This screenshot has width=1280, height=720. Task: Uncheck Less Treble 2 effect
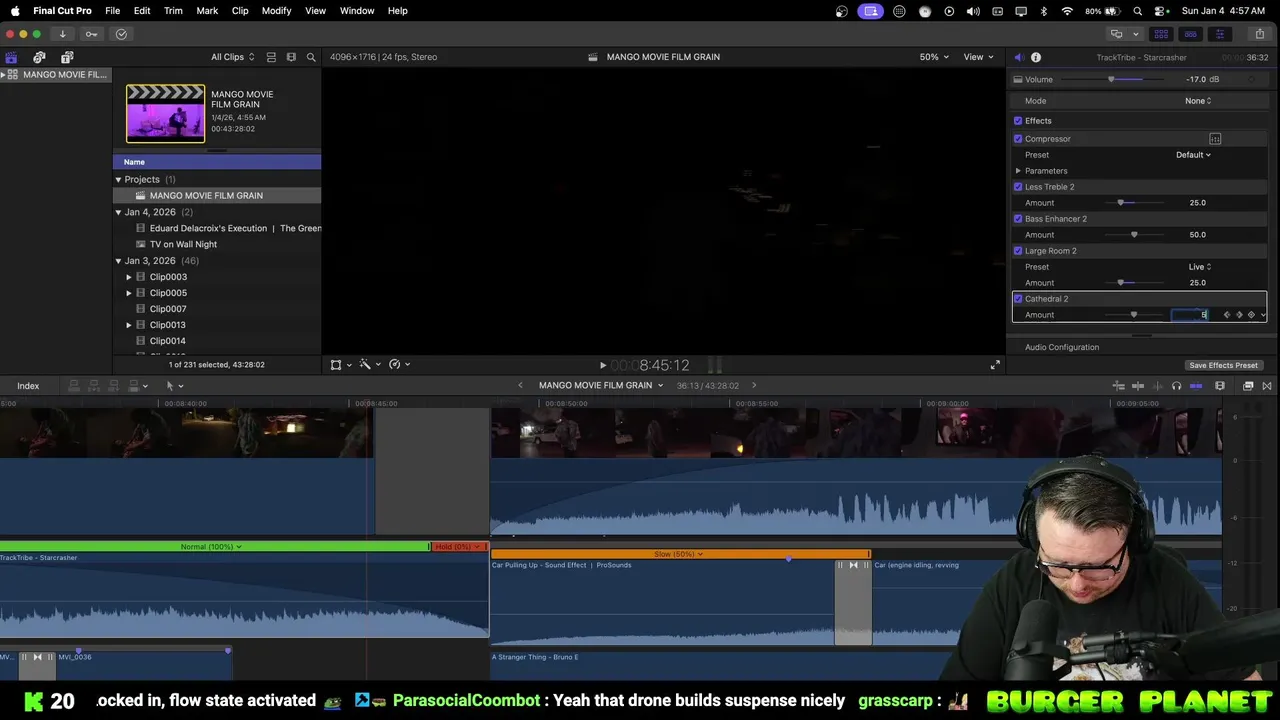(x=1018, y=187)
